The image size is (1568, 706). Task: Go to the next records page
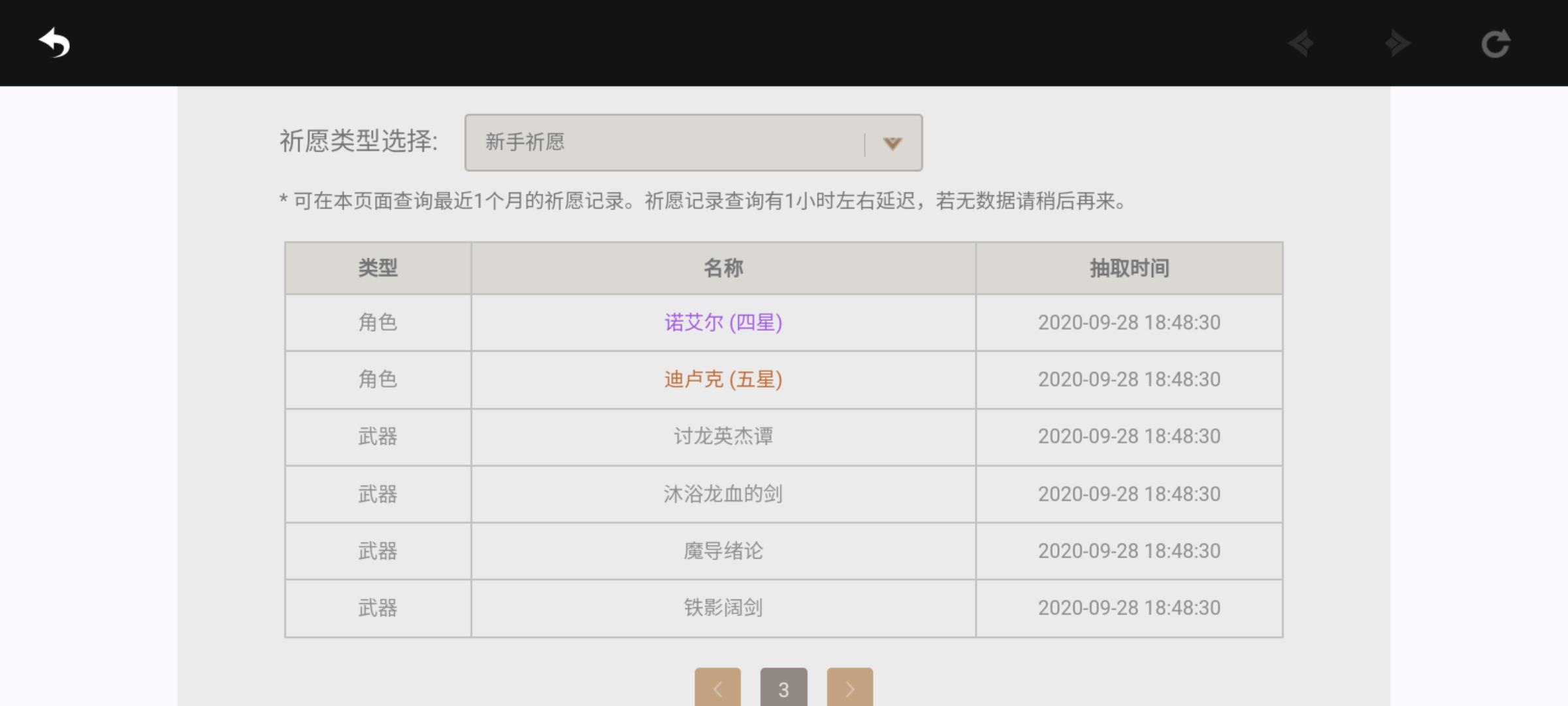(849, 688)
